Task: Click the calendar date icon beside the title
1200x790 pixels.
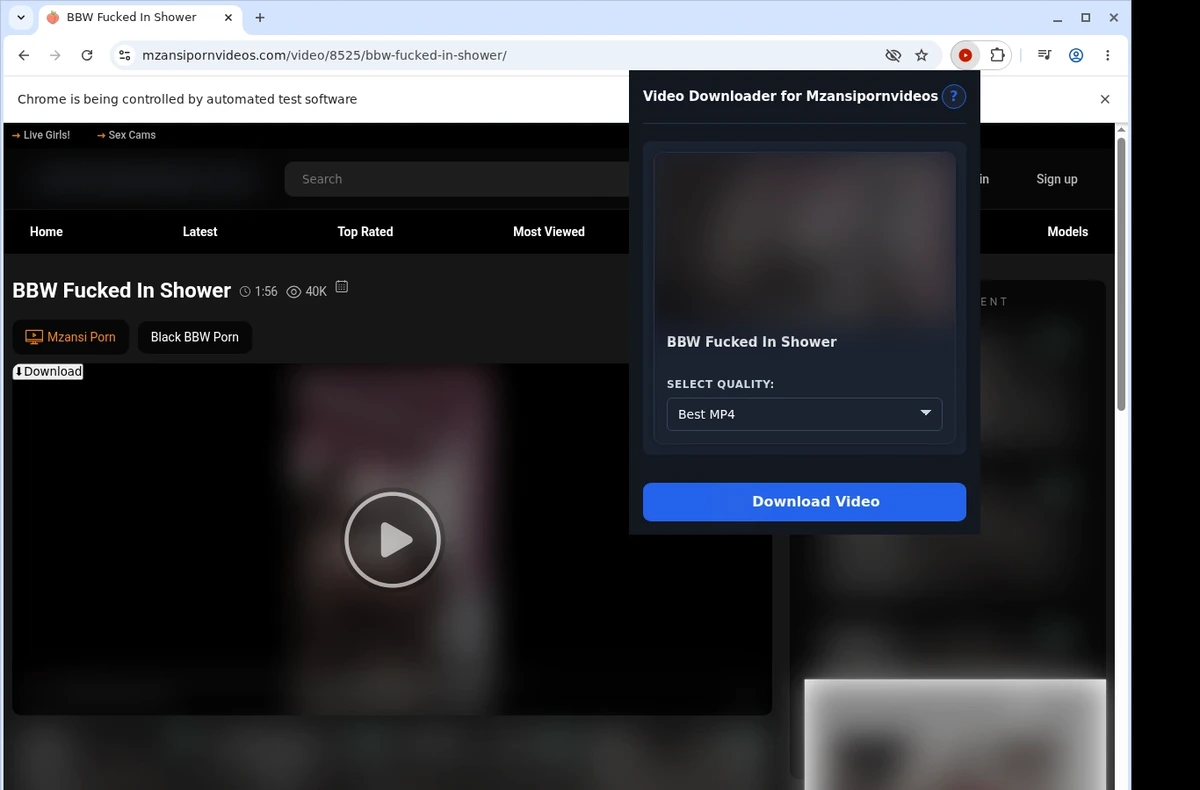Action: (342, 287)
